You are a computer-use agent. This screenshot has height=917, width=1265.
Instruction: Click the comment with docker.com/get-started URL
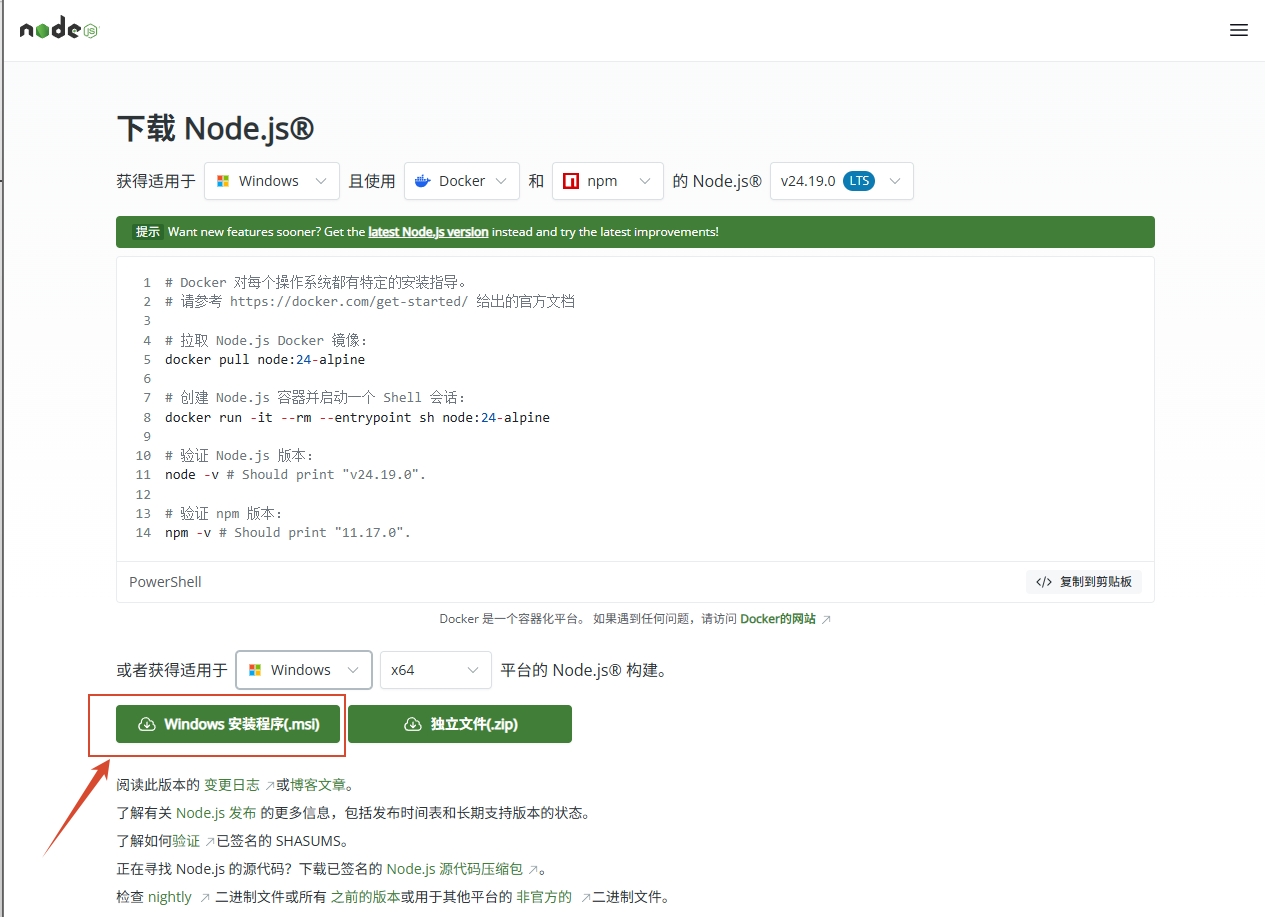370,301
